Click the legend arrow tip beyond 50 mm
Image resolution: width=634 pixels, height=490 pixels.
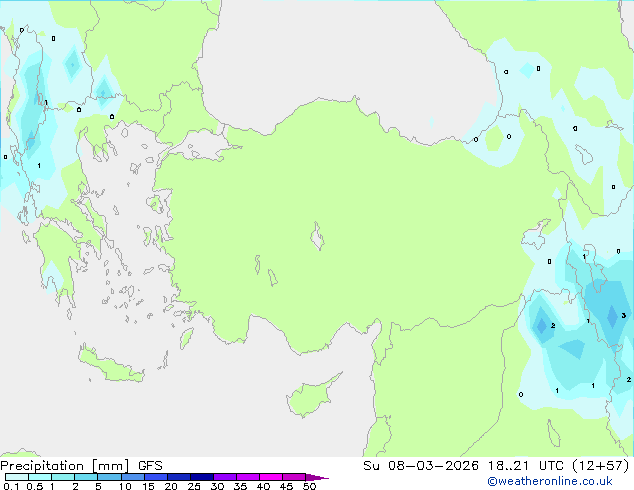(317, 477)
